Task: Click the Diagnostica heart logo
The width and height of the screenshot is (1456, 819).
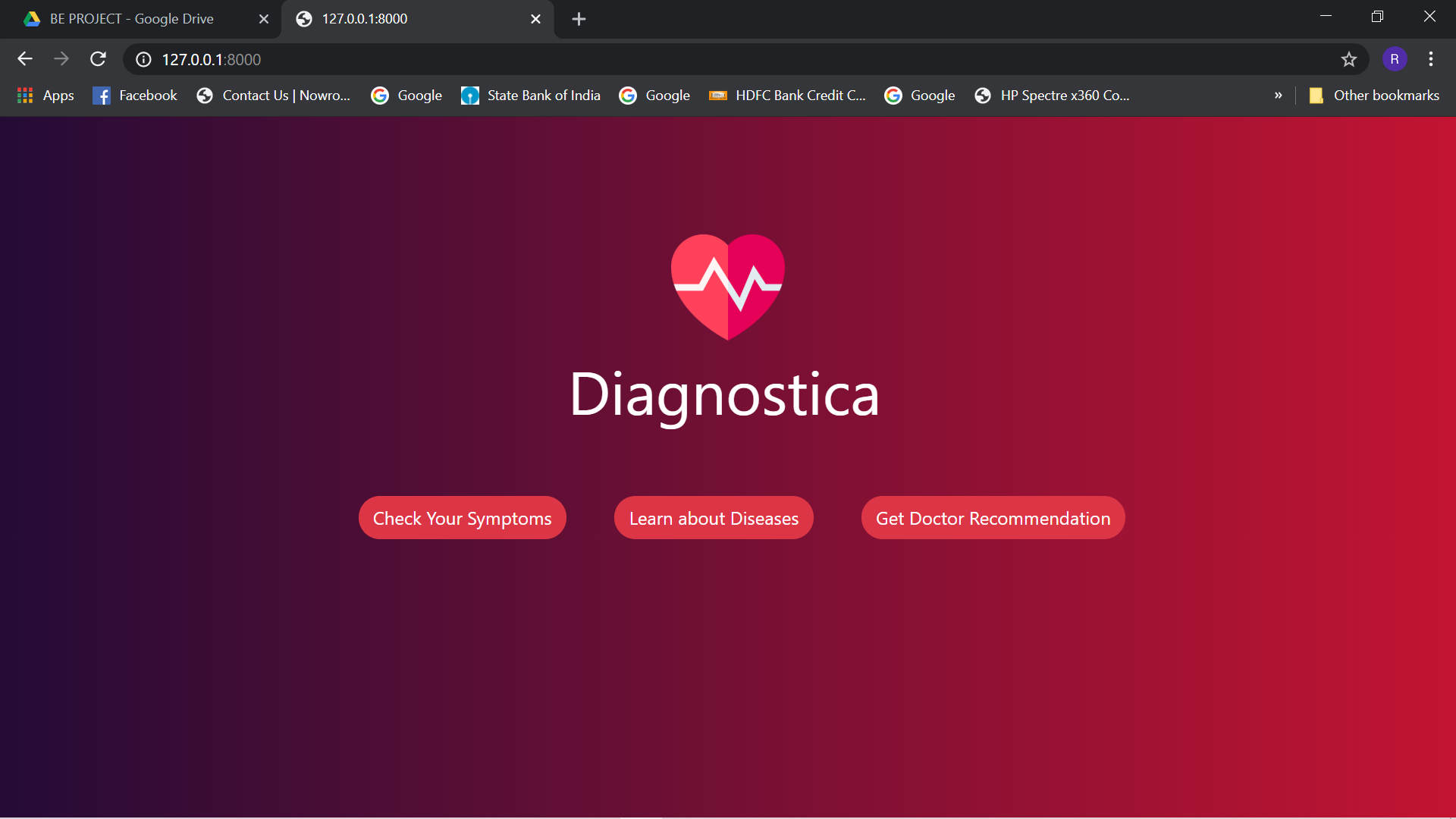Action: [x=728, y=287]
